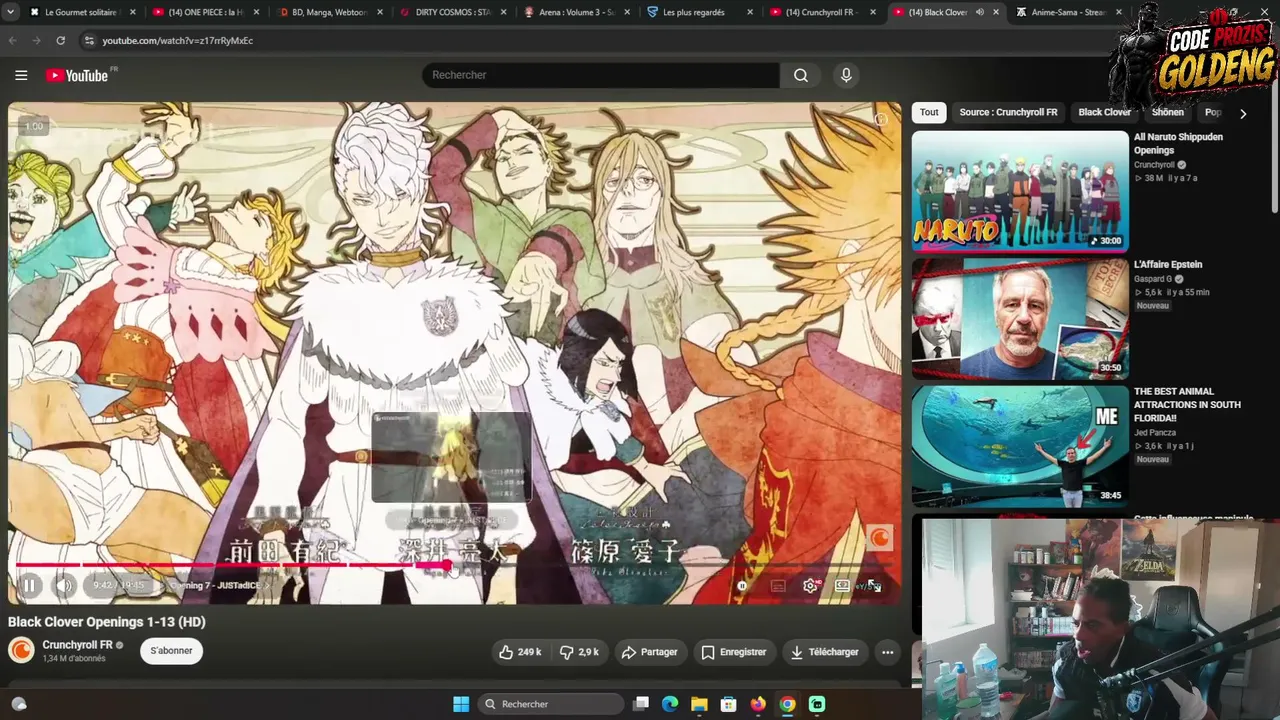Click the taskbar "Rechercher" search box
1280x720 pixels.
click(x=549, y=704)
